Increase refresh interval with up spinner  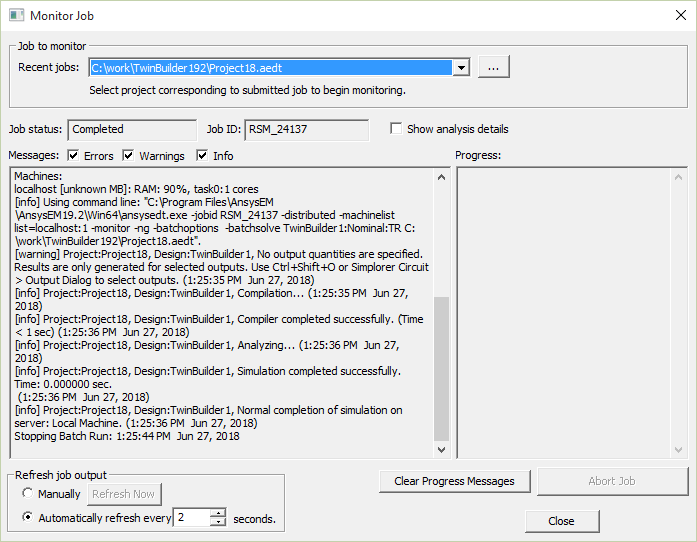(218, 513)
